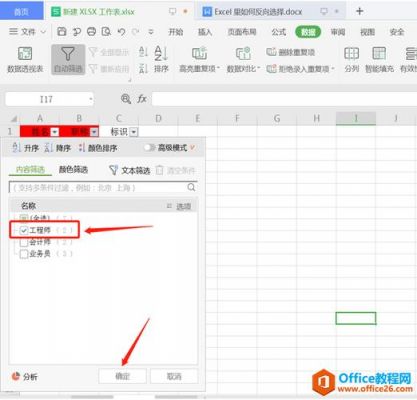The image size is (417, 400).
Task: Expand the 拒绝录入重复项 dropdown arrow
Action: [333, 69]
